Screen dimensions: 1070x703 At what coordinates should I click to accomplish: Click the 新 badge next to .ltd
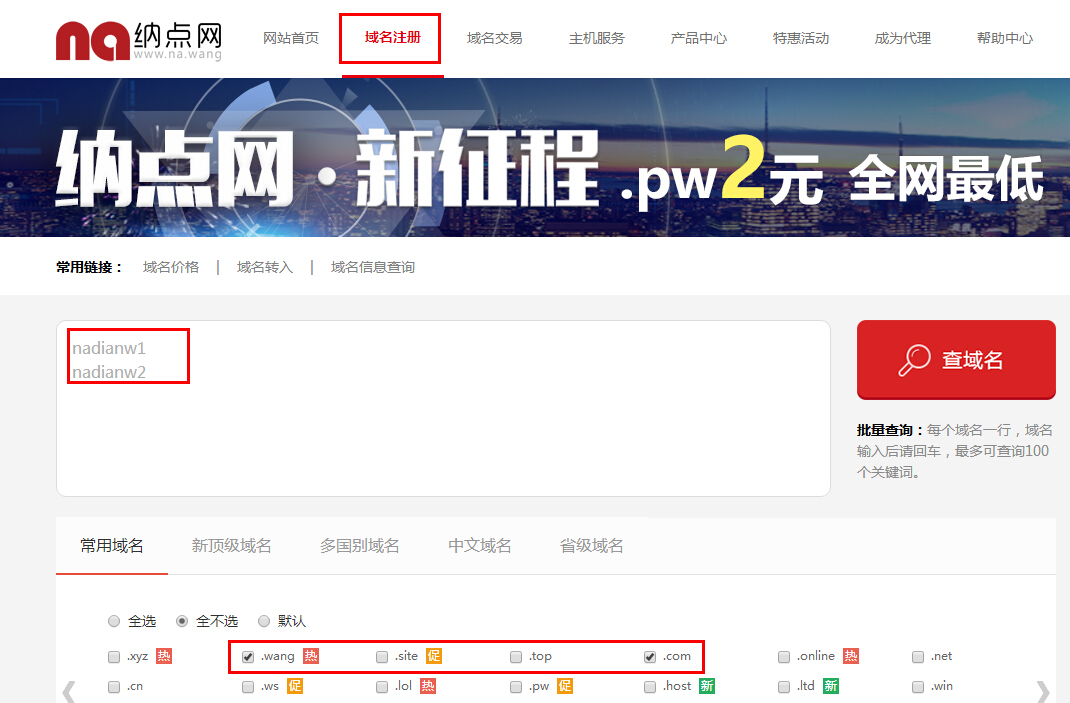pos(830,686)
